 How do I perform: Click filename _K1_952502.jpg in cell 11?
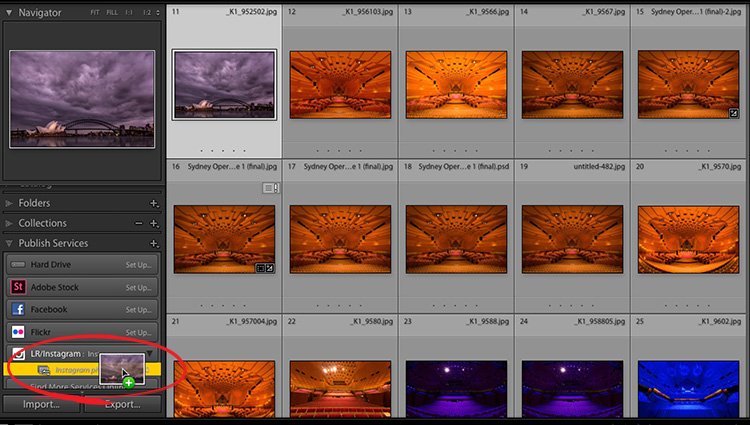tap(251, 11)
